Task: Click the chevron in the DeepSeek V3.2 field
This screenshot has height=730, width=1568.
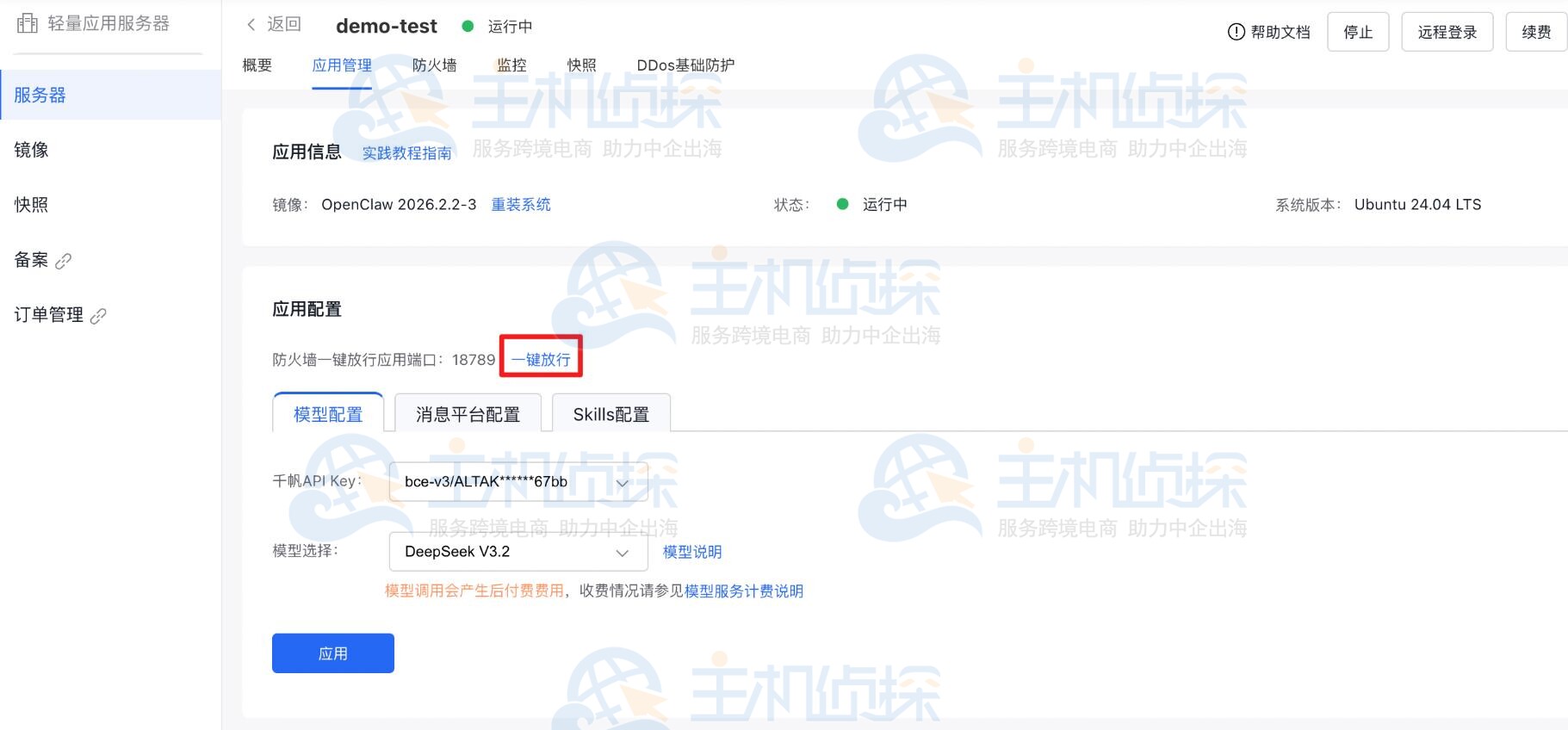Action: tap(622, 553)
